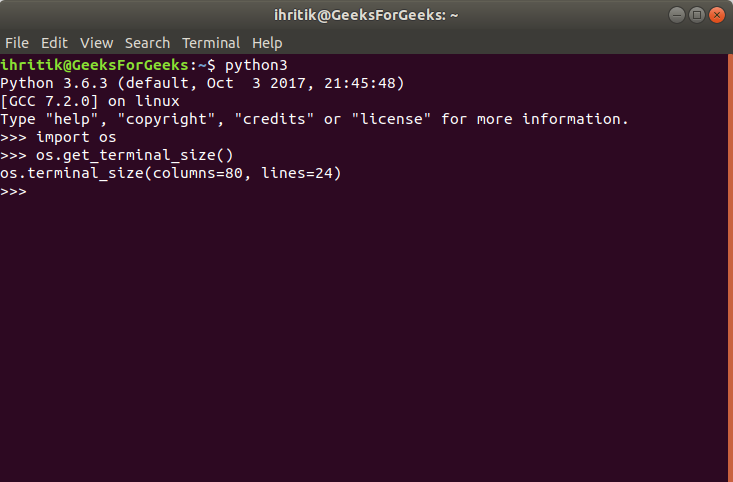Open the File menu
This screenshot has width=733, height=482.
tap(17, 43)
